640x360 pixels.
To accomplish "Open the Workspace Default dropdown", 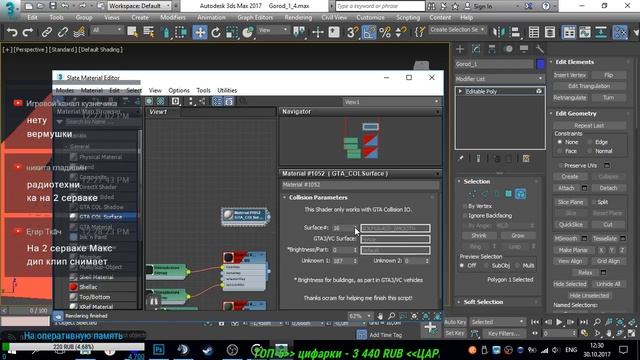I will coord(140,6).
